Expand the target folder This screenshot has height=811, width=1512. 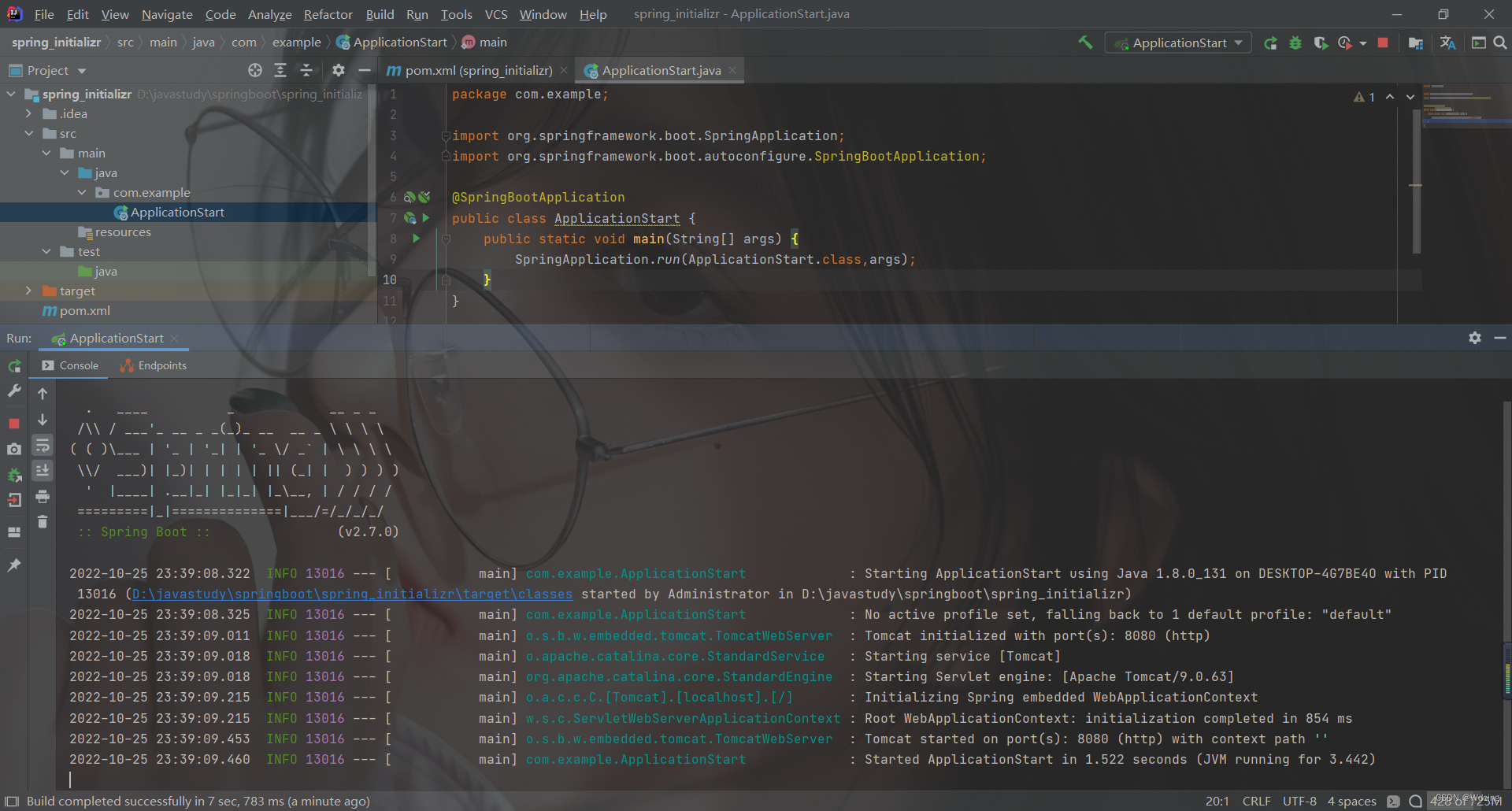coord(28,291)
